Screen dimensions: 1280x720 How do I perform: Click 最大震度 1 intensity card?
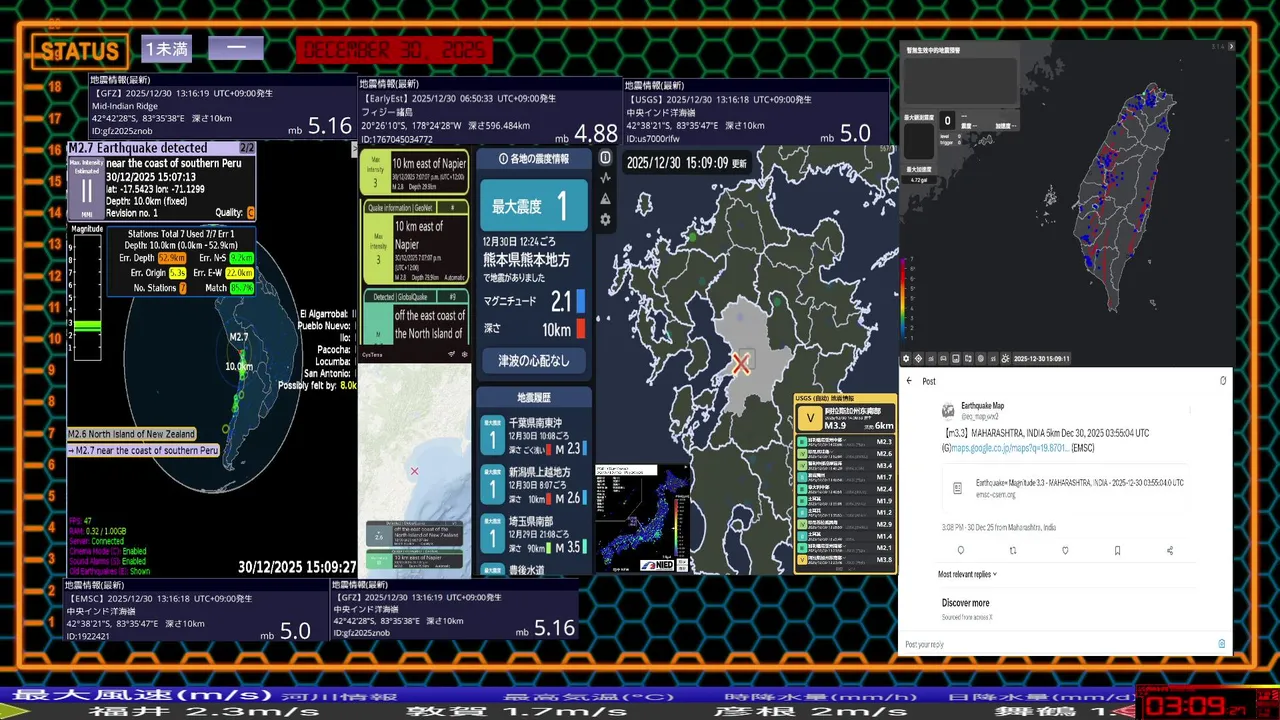(x=534, y=207)
